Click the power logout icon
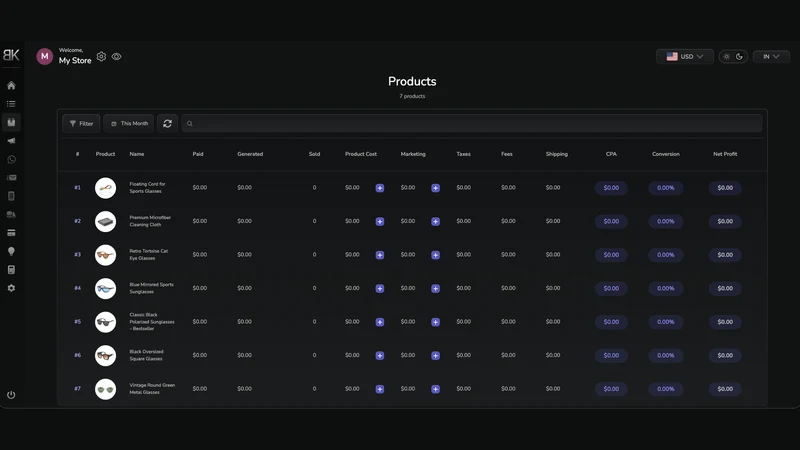The height and width of the screenshot is (450, 800). [x=11, y=395]
